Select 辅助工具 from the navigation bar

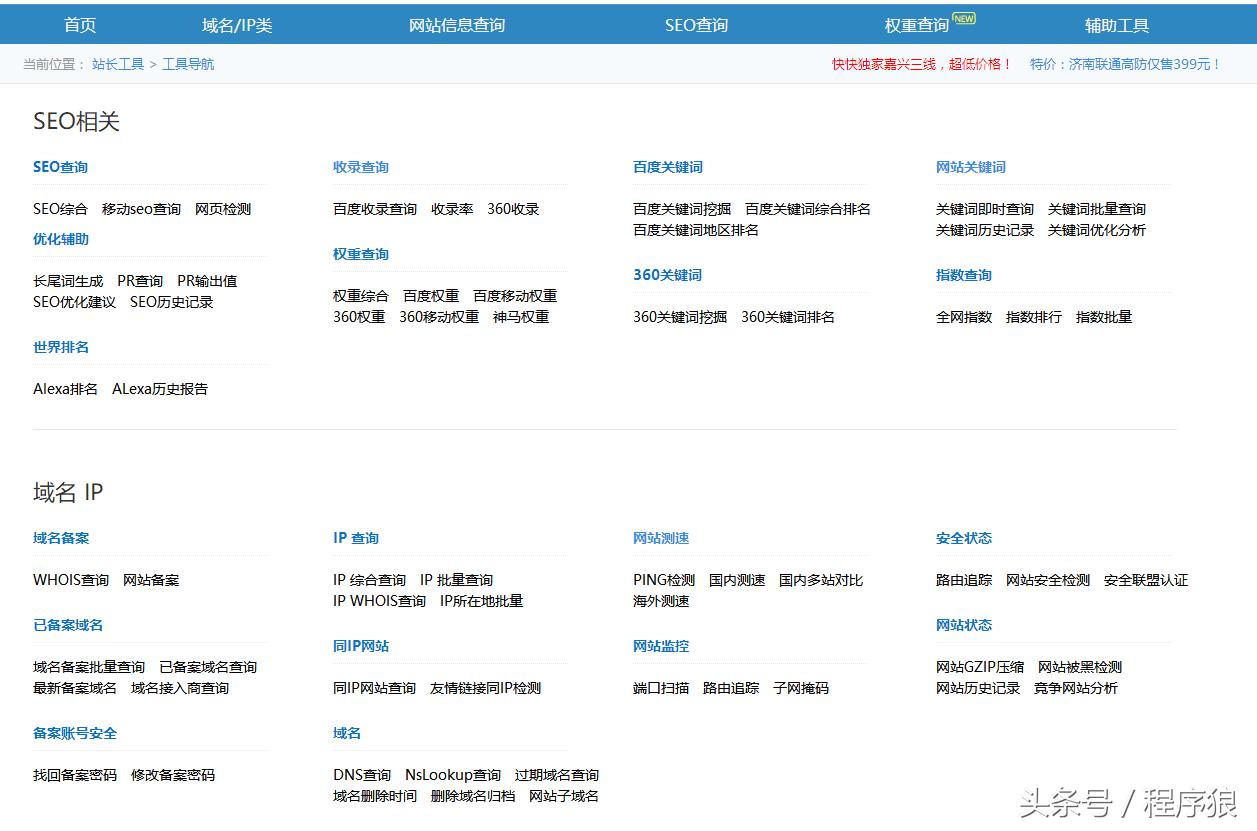pyautogui.click(x=1116, y=24)
